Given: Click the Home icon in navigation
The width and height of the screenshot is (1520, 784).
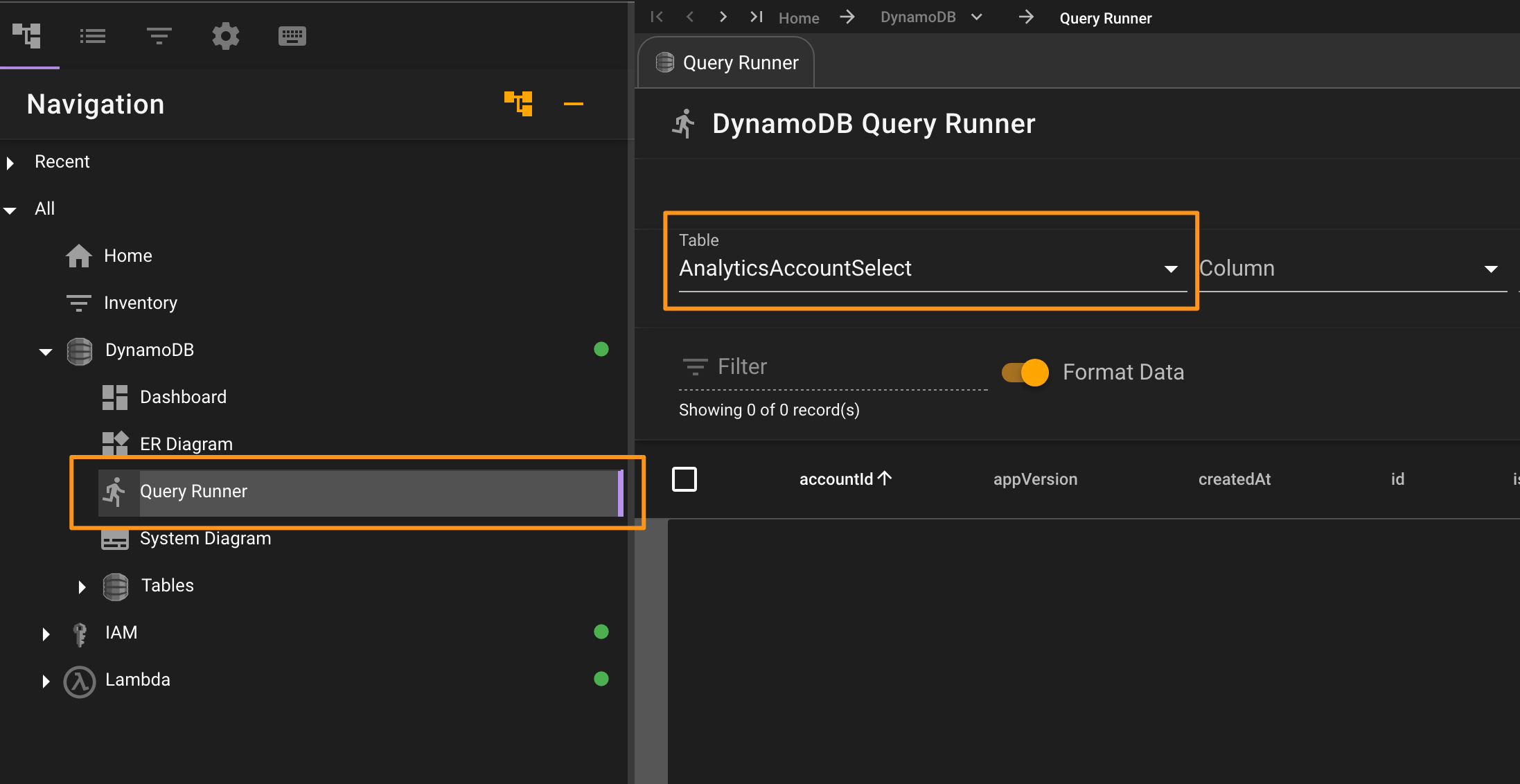Looking at the screenshot, I should (x=79, y=256).
